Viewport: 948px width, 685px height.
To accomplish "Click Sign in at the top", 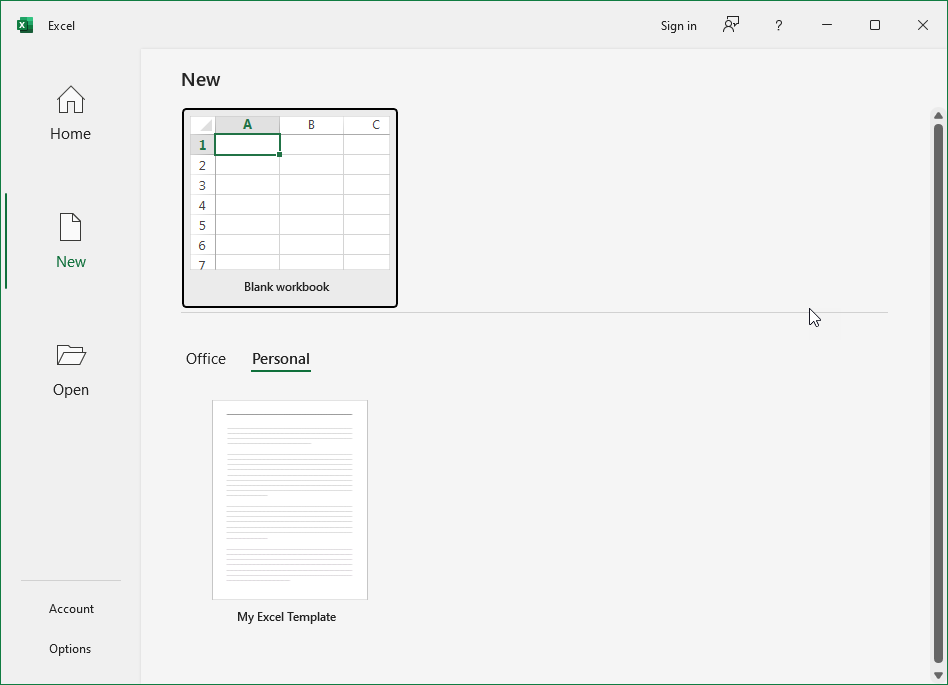I will pyautogui.click(x=678, y=26).
